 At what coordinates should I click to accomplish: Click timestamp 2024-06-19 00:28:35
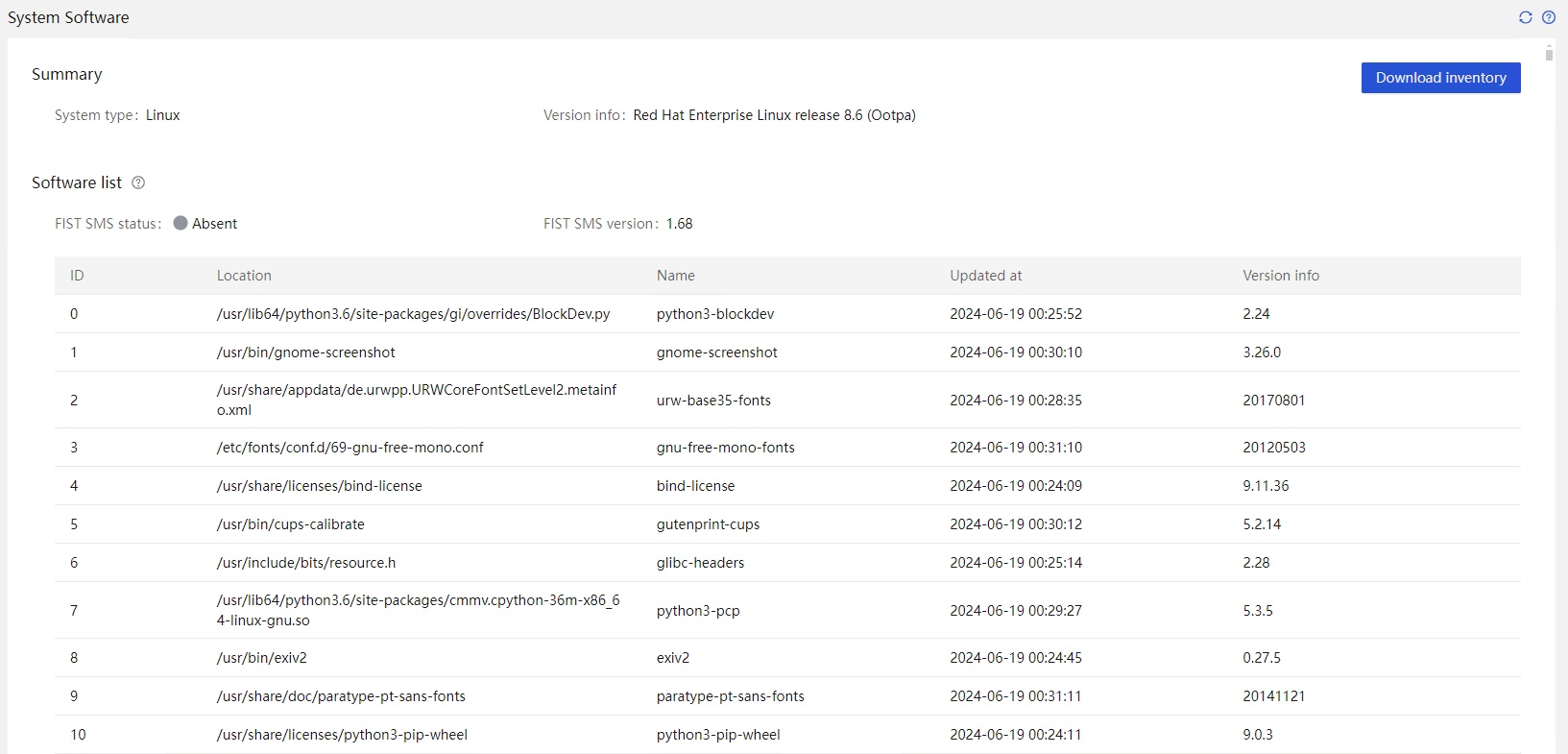click(x=1016, y=401)
